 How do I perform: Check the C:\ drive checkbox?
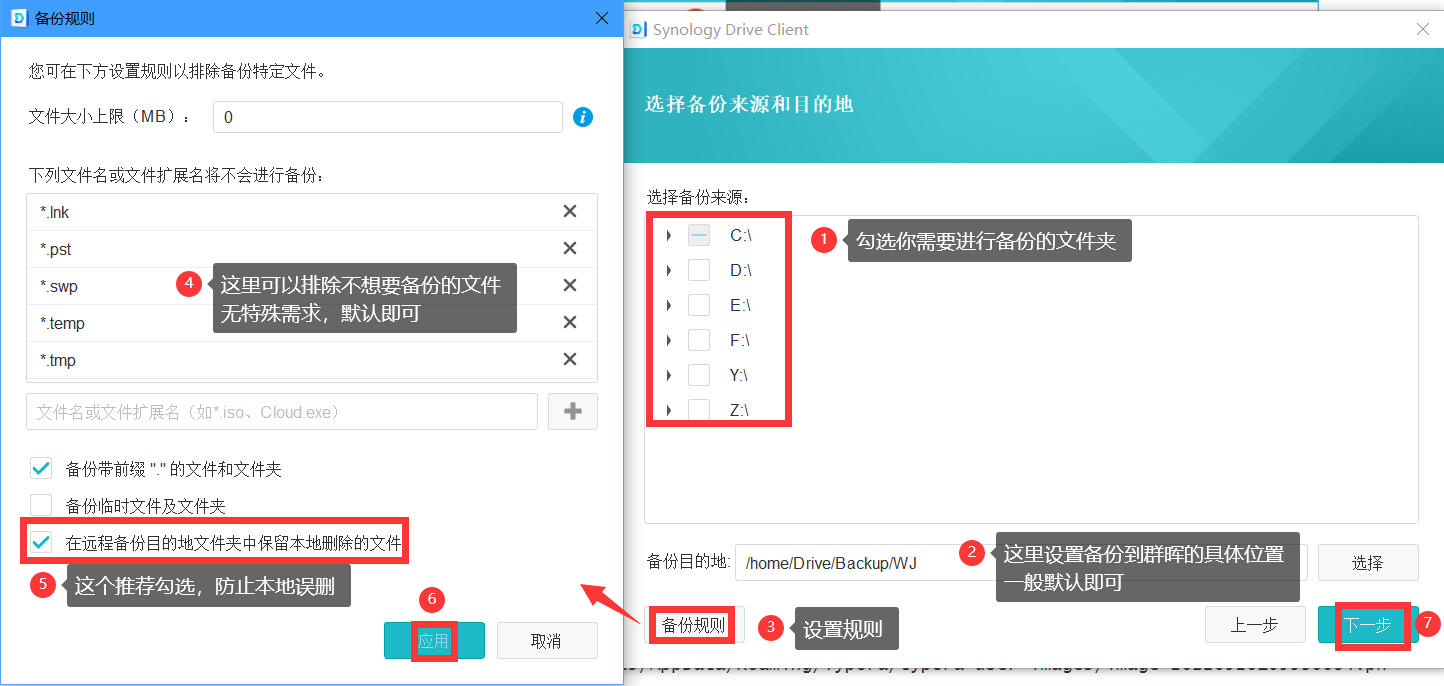point(699,235)
